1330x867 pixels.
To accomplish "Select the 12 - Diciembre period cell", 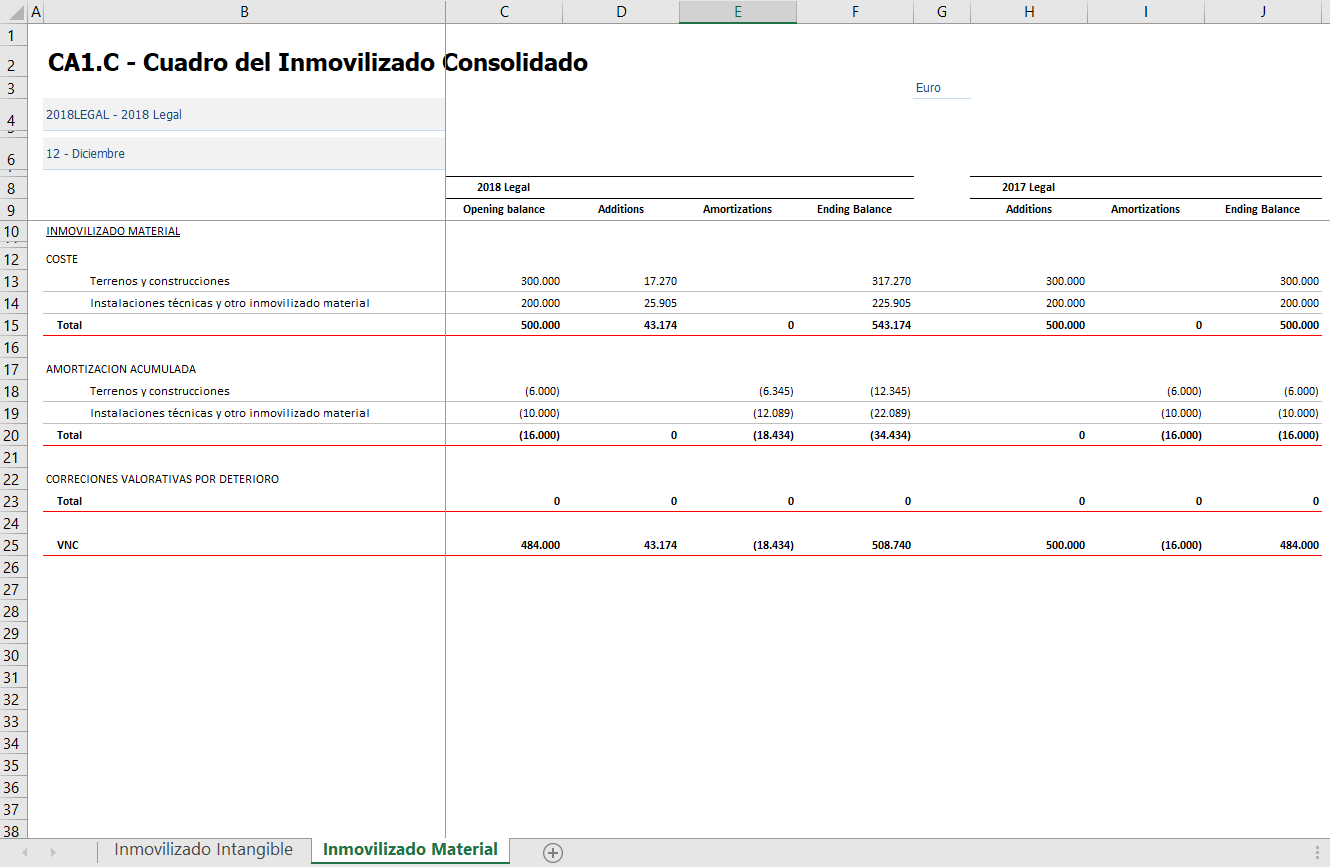I will point(243,154).
